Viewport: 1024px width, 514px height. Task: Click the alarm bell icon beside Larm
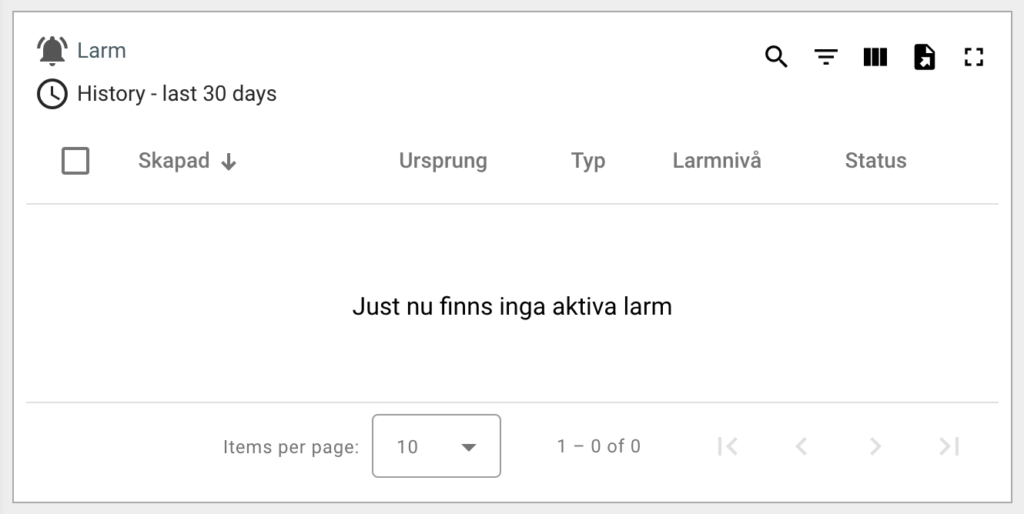[x=52, y=50]
